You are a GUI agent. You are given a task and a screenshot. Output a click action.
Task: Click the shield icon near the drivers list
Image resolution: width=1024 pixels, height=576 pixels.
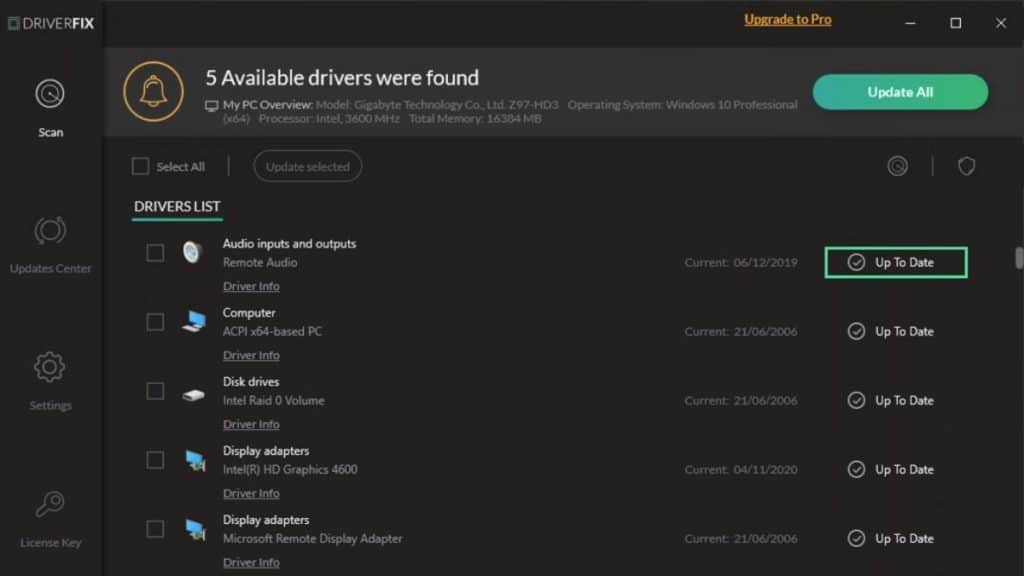pos(965,166)
